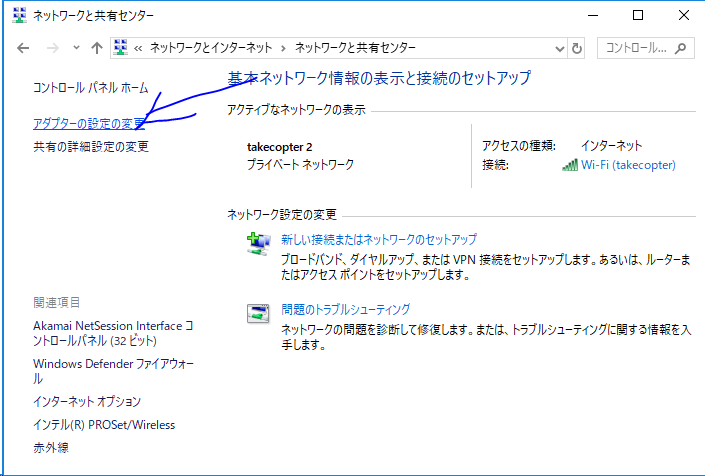Open アダプターの設定の変更 link
705x476 pixels.
tap(89, 124)
